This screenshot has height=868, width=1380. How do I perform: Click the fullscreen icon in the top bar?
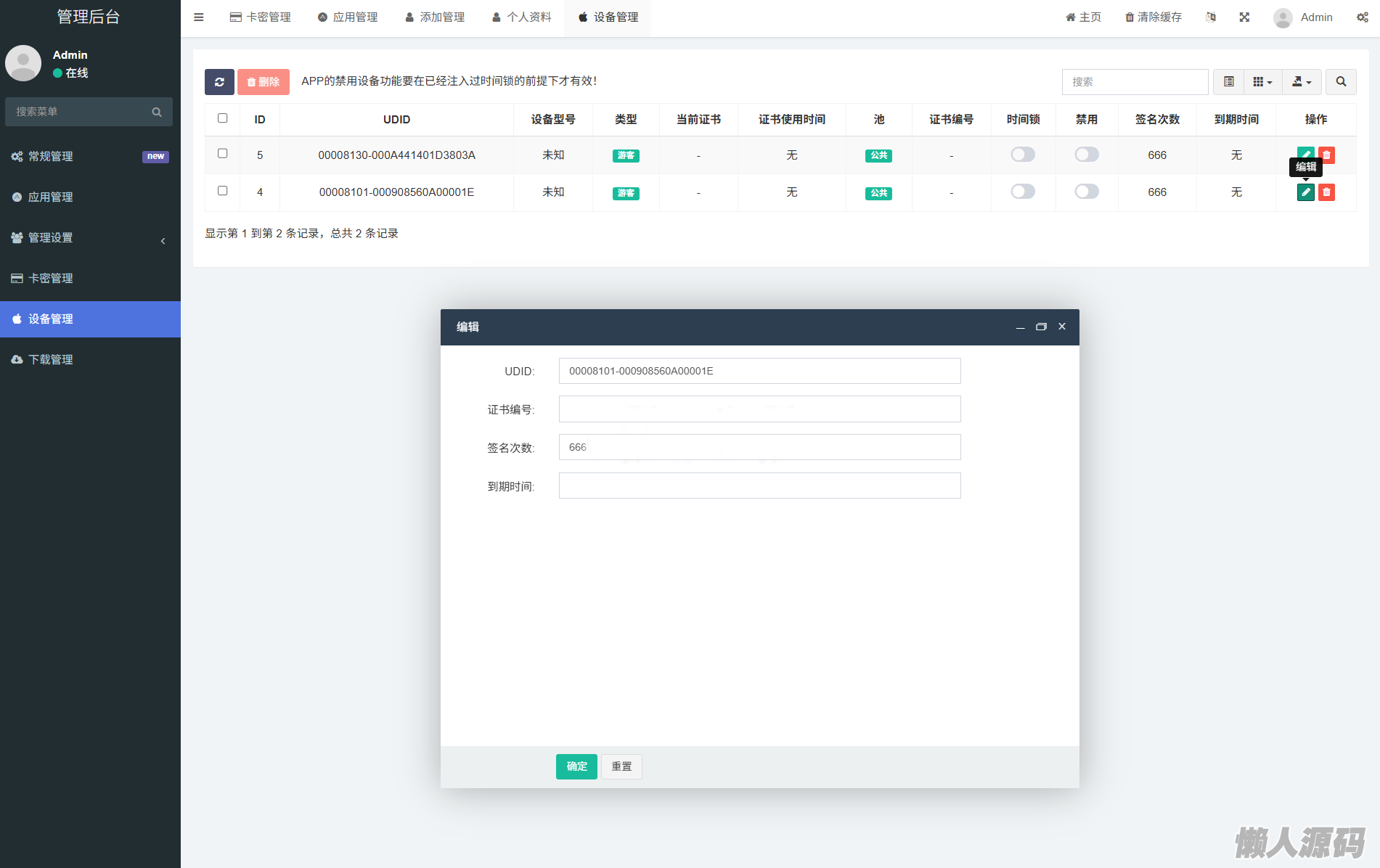[1244, 17]
